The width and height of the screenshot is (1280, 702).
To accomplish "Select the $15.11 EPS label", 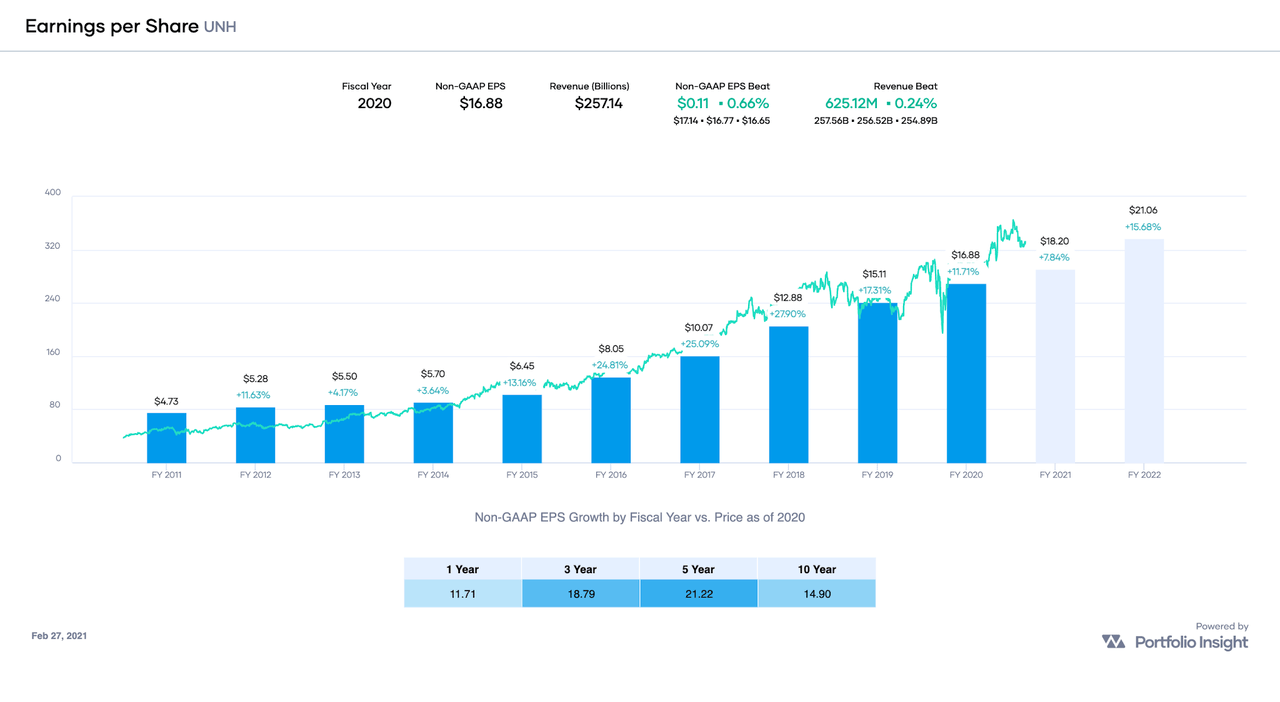I will click(x=877, y=274).
